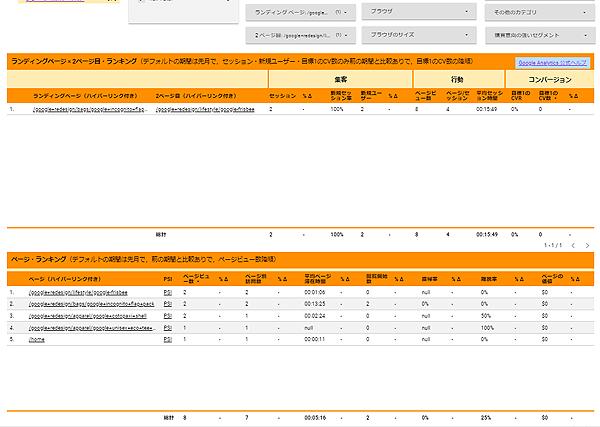Select the 50% exit rate value
The height and width of the screenshot is (427, 600).
click(486, 316)
